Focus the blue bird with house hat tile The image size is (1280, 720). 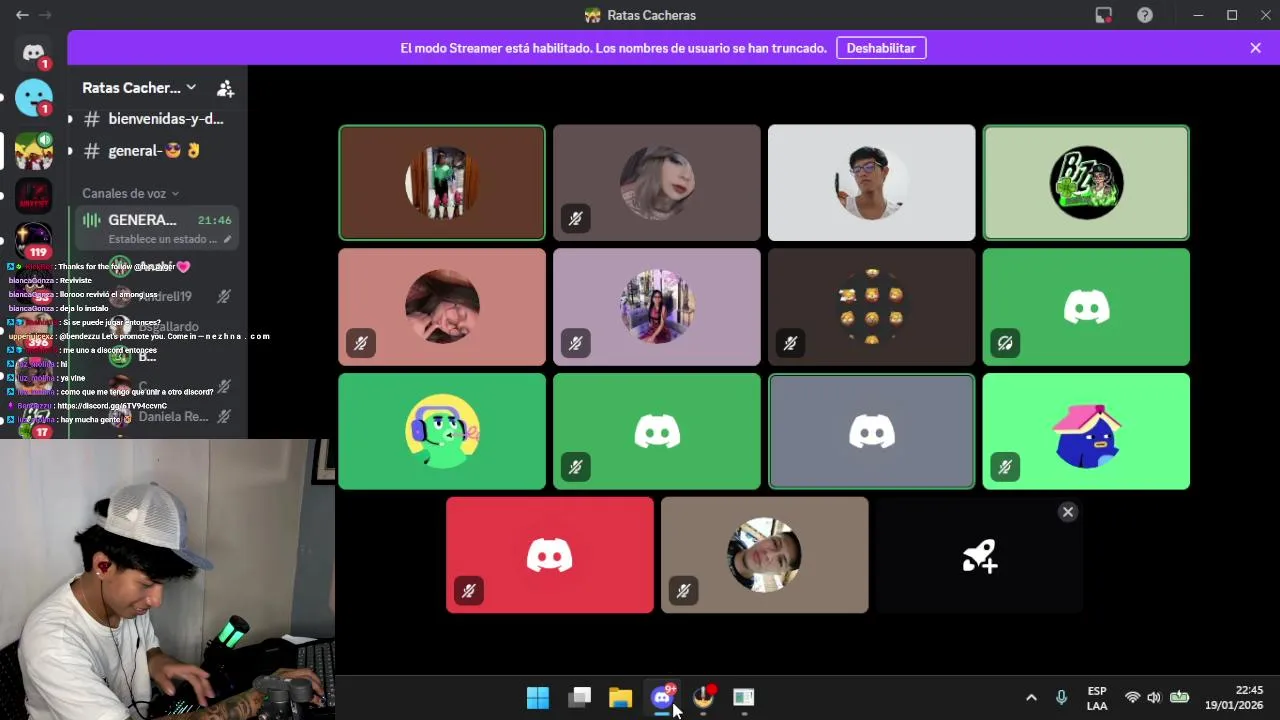tap(1086, 431)
